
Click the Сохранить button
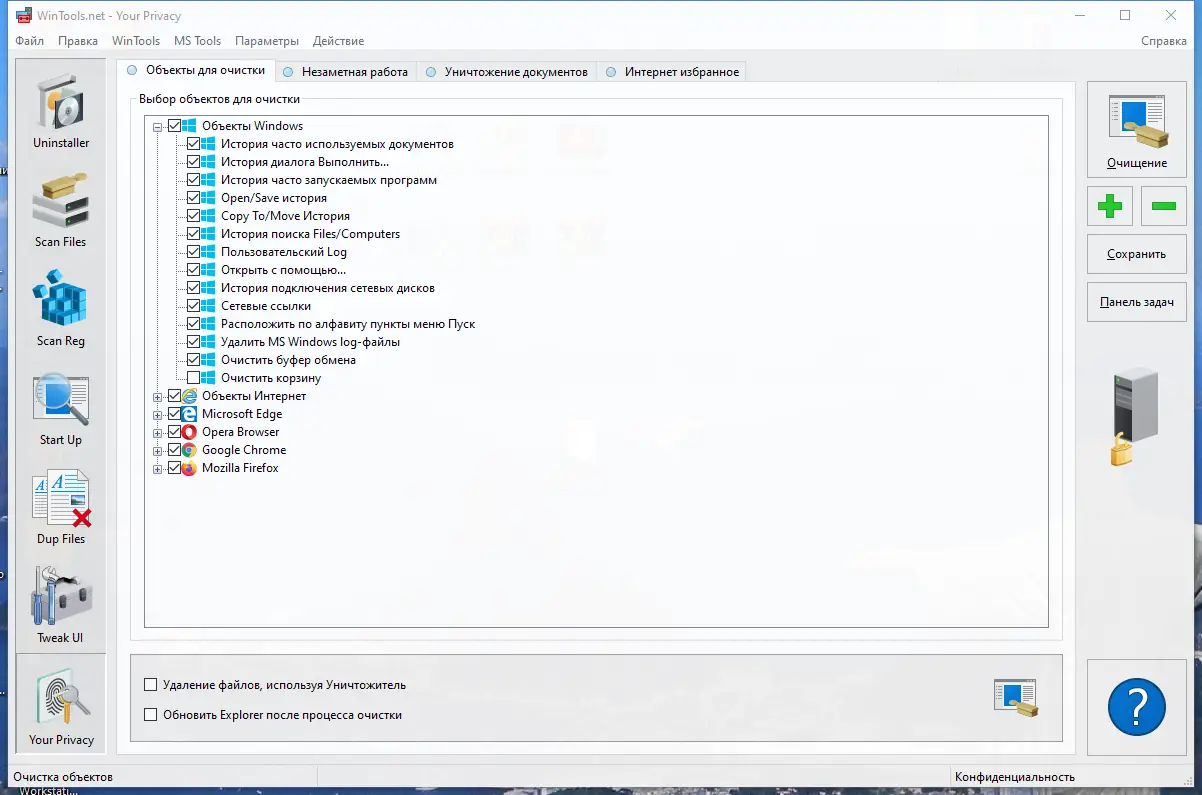pyautogui.click(x=1137, y=254)
